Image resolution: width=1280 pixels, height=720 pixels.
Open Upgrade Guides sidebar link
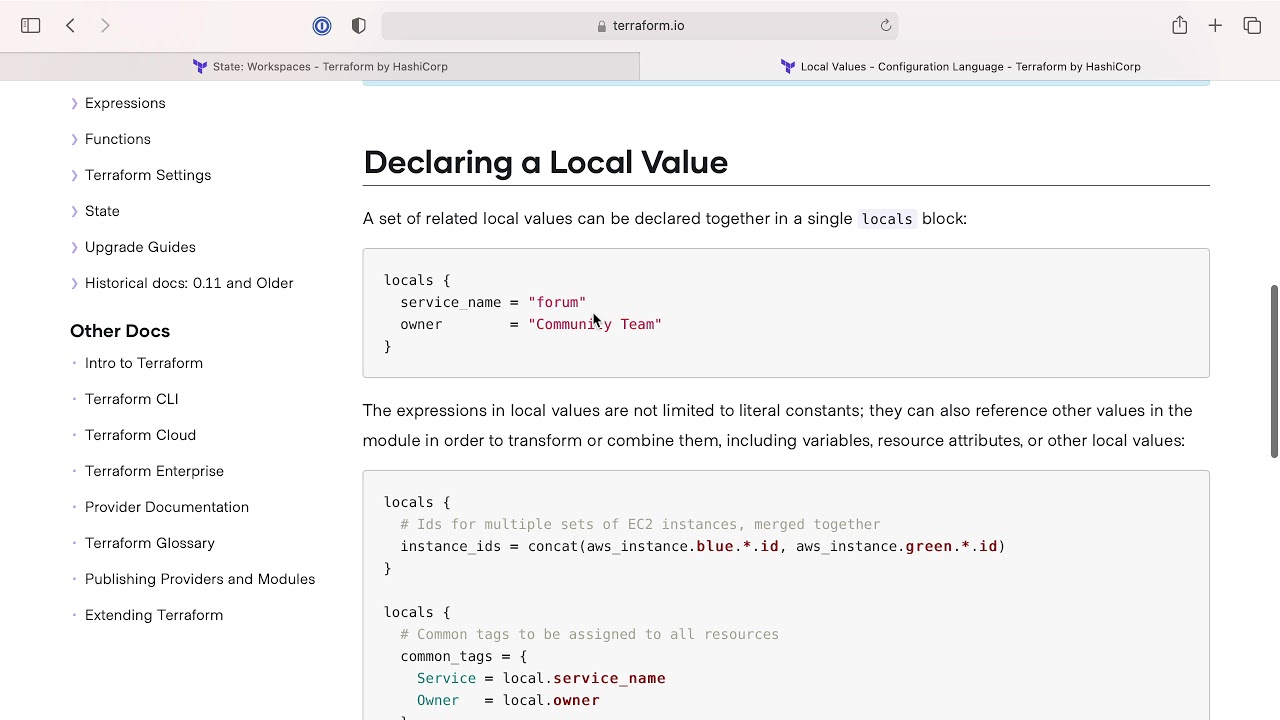(x=140, y=247)
